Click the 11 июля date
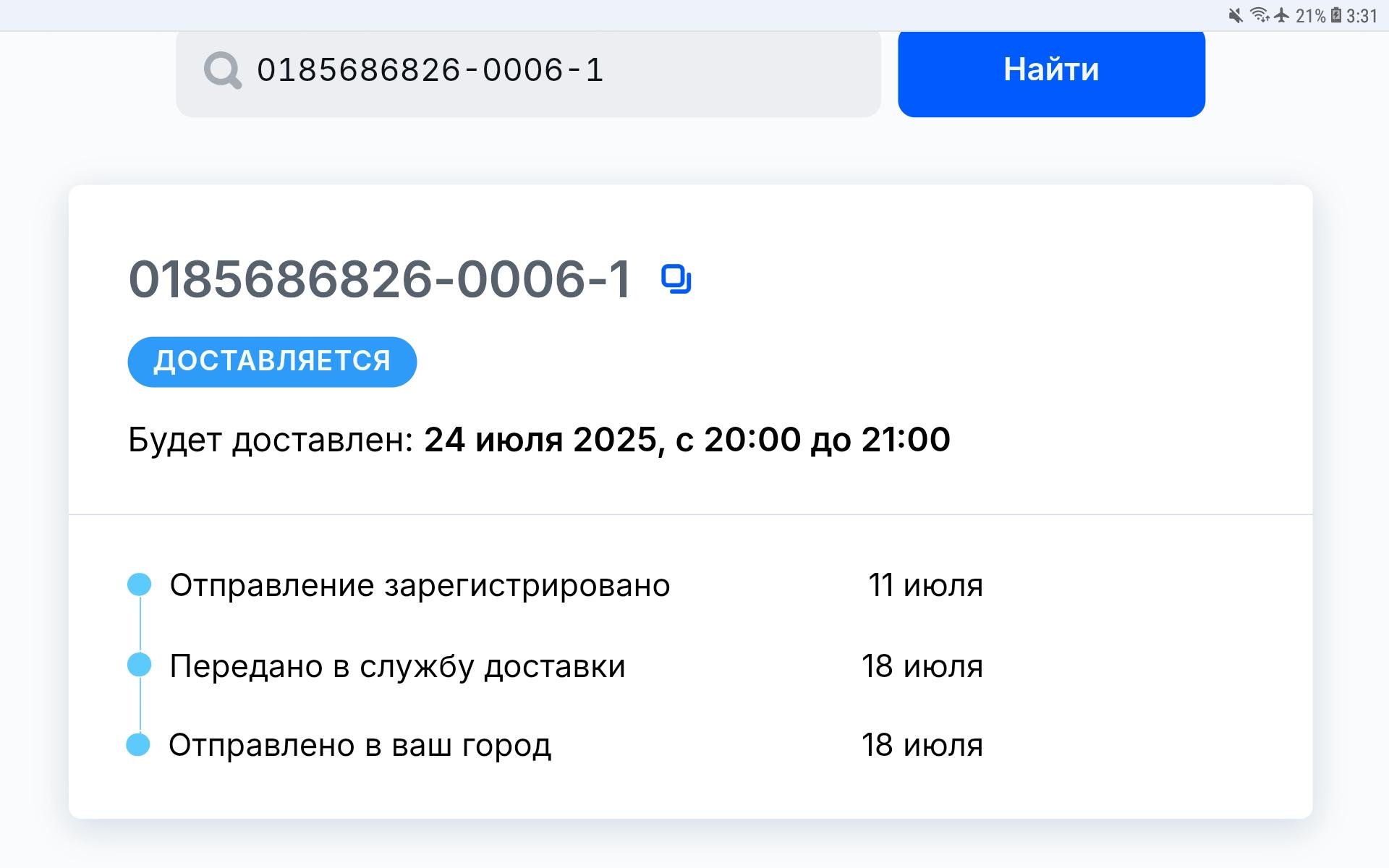Image resolution: width=1389 pixels, height=868 pixels. [x=925, y=586]
